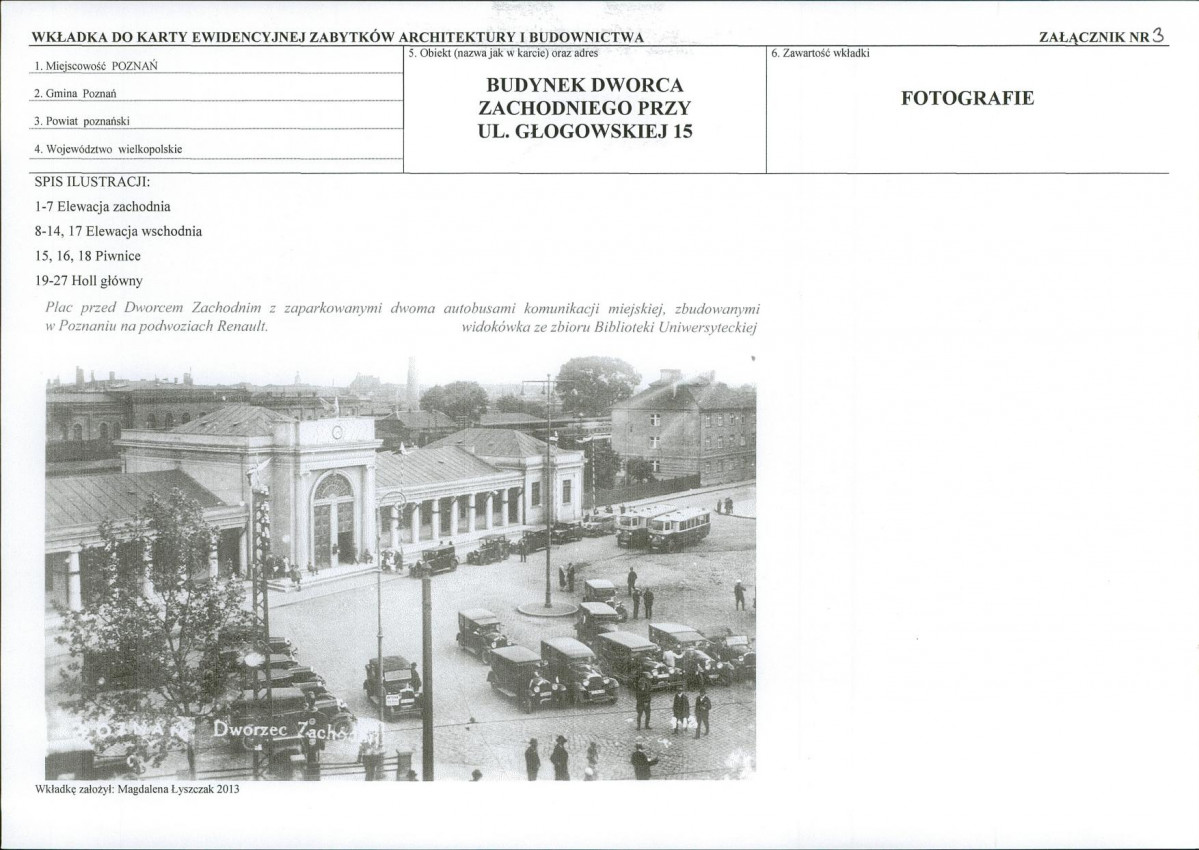Click the Województwo wielkopolskie field
The width and height of the screenshot is (1199, 850).
tap(216, 149)
